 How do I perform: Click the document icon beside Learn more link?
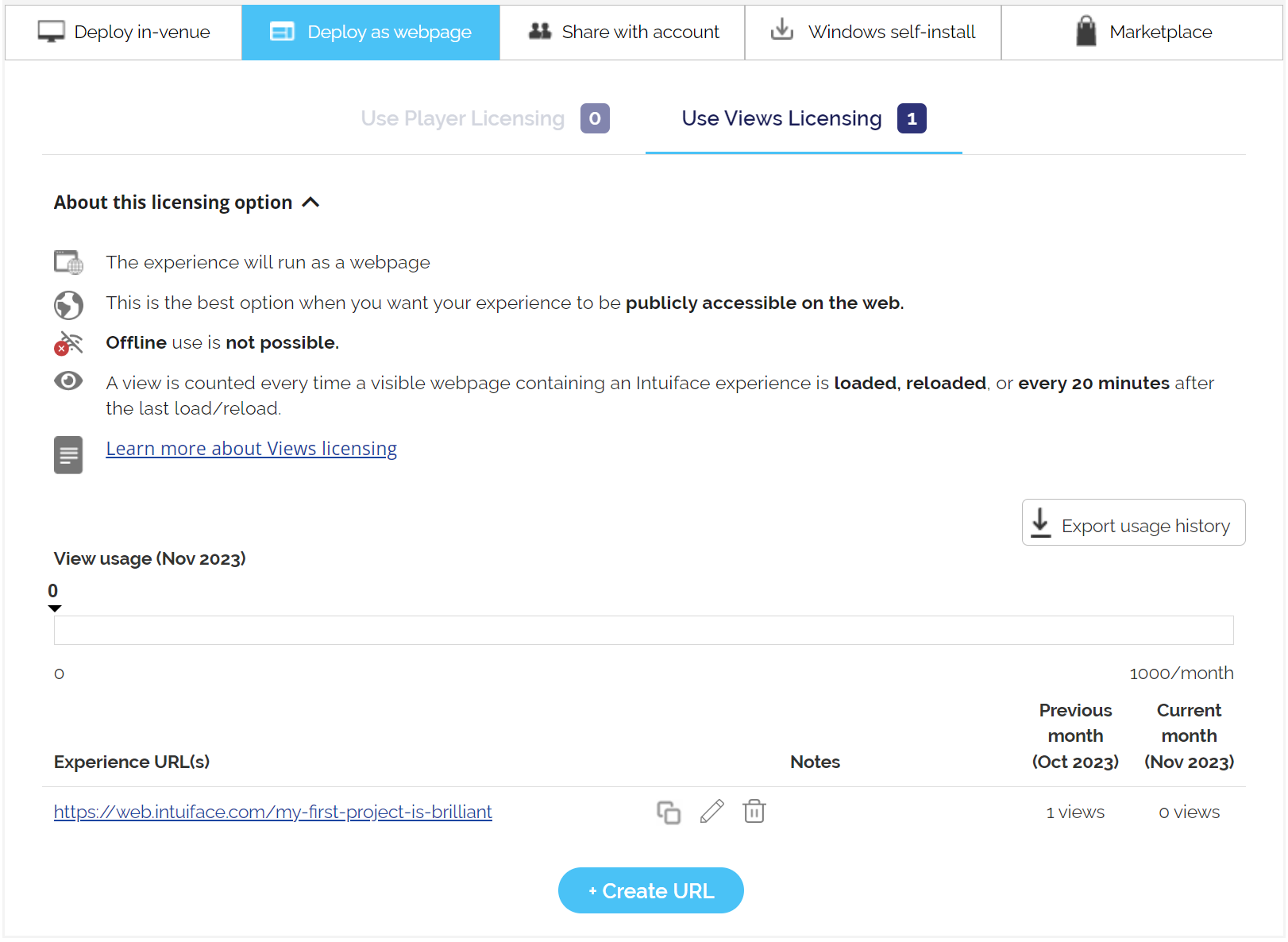point(68,454)
